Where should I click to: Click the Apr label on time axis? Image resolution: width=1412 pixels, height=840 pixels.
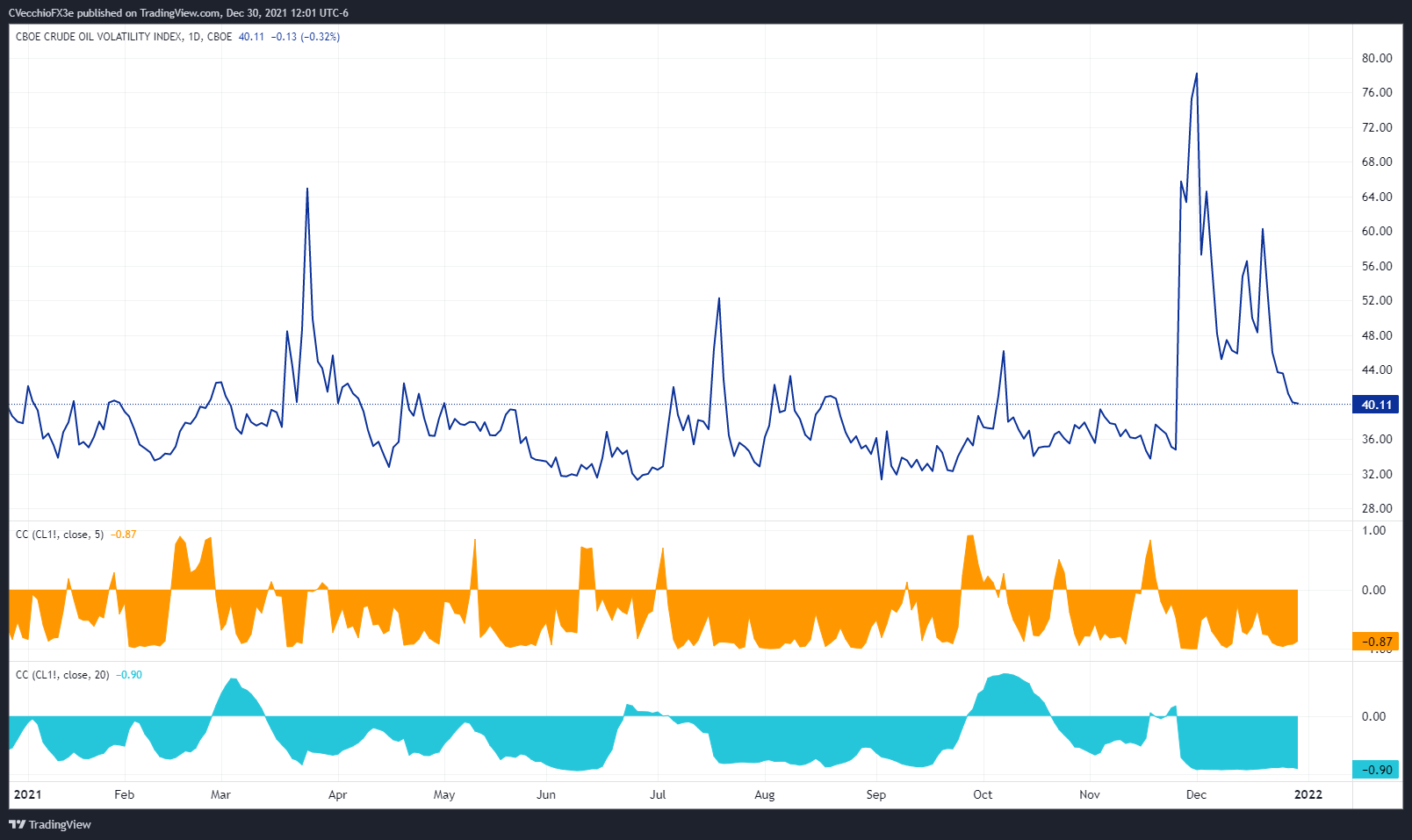[x=337, y=794]
